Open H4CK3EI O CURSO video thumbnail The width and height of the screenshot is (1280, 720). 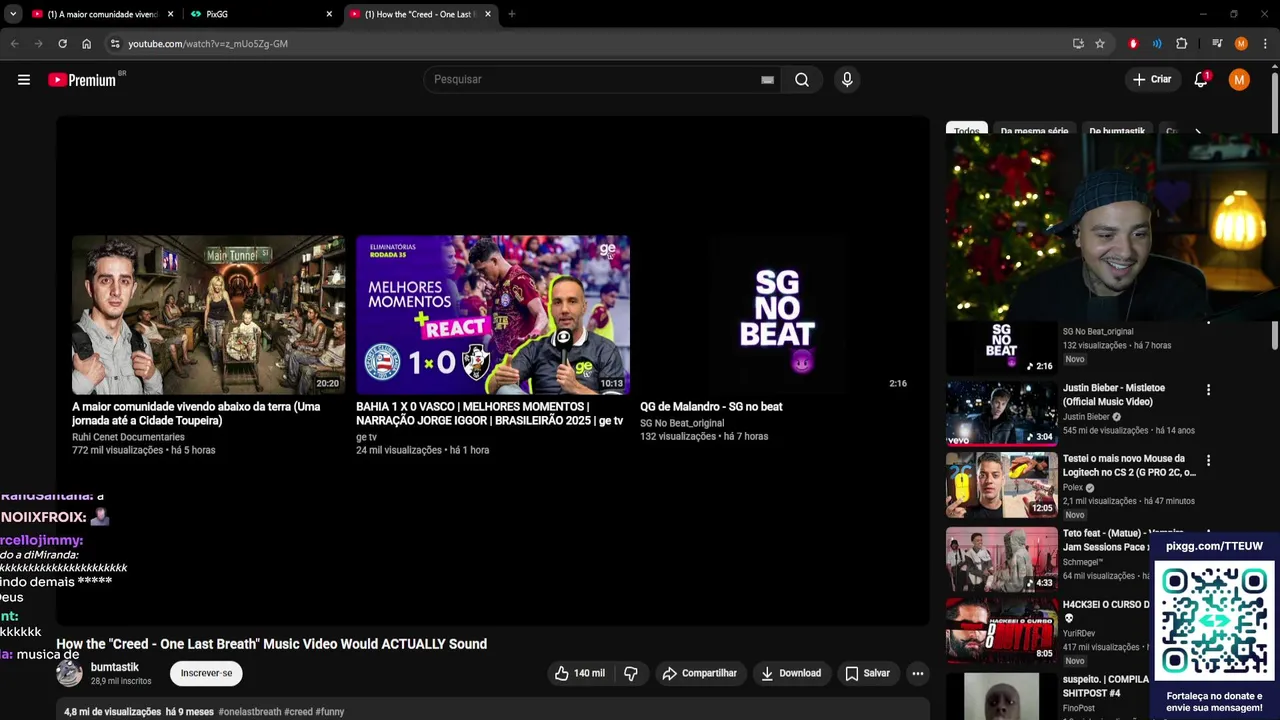click(1001, 630)
